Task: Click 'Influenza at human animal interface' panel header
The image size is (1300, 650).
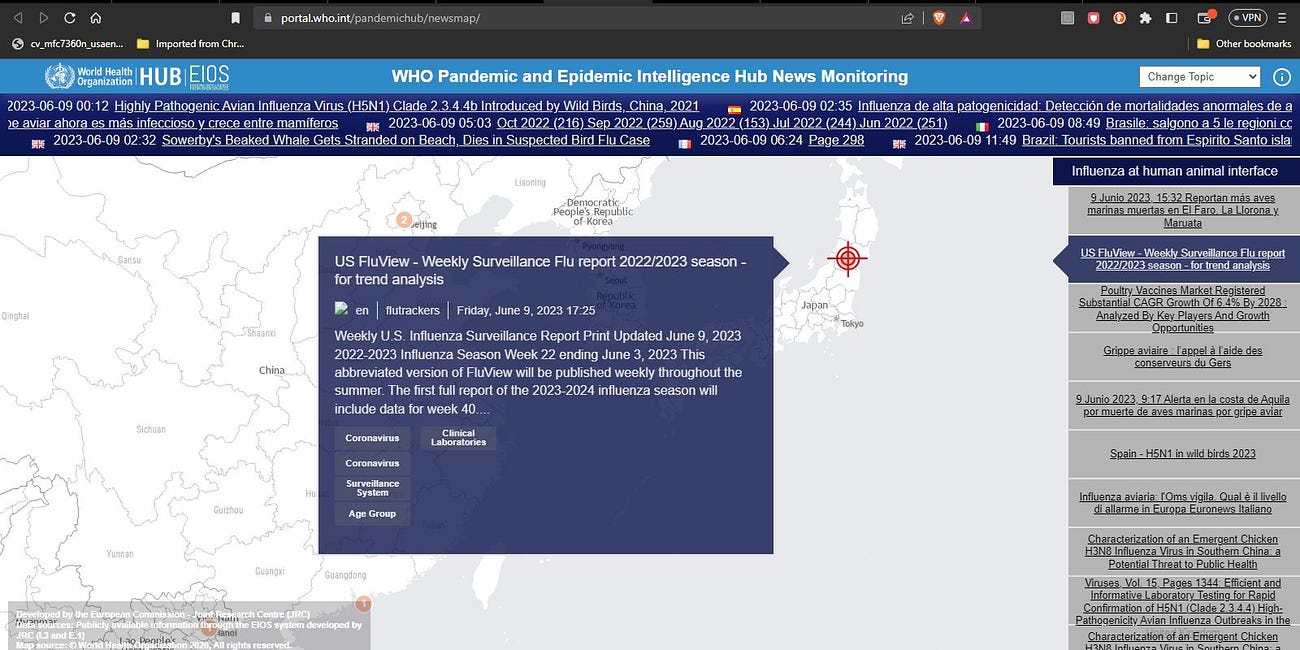Action: pos(1175,171)
